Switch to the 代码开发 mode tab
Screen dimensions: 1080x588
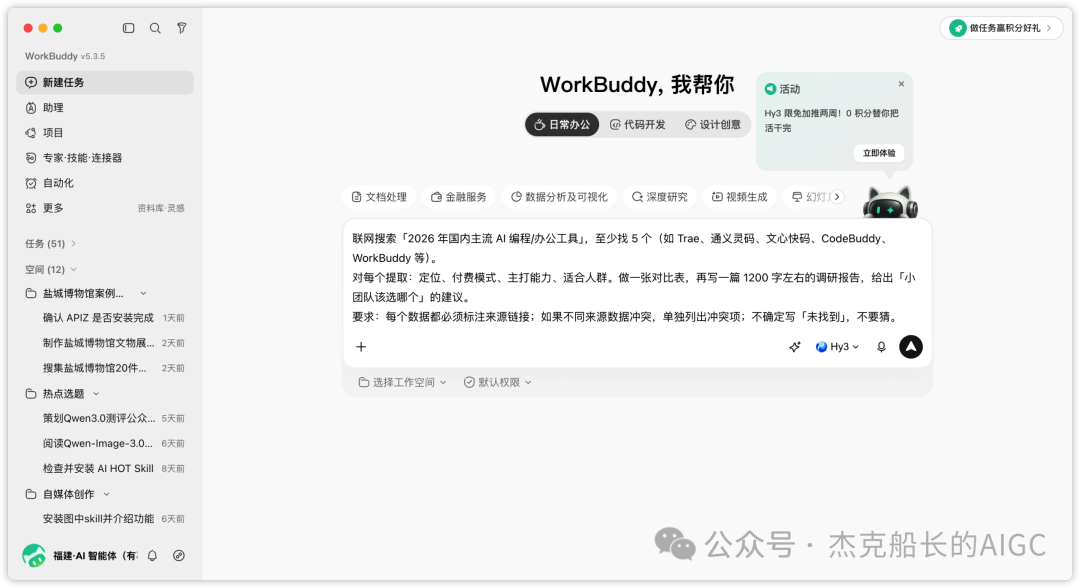pyautogui.click(x=638, y=125)
